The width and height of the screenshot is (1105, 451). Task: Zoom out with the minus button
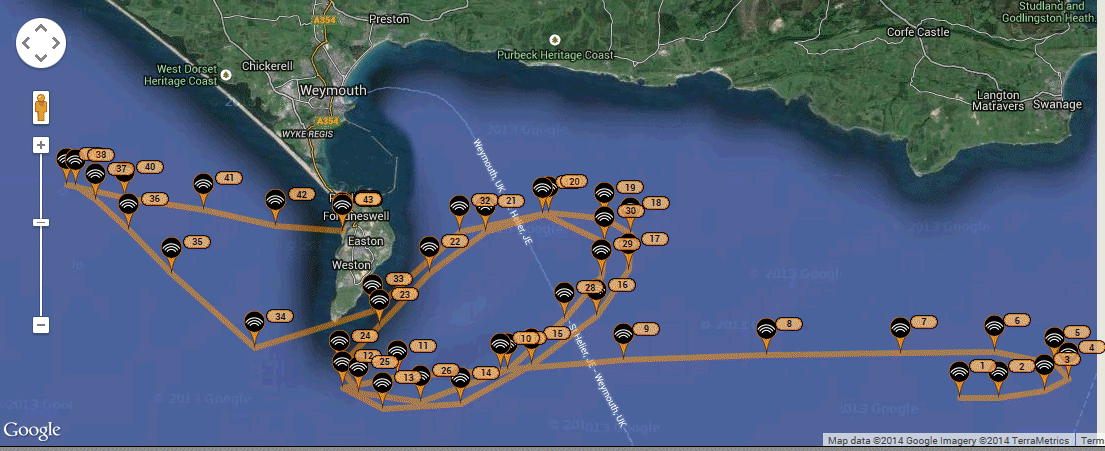click(x=41, y=325)
